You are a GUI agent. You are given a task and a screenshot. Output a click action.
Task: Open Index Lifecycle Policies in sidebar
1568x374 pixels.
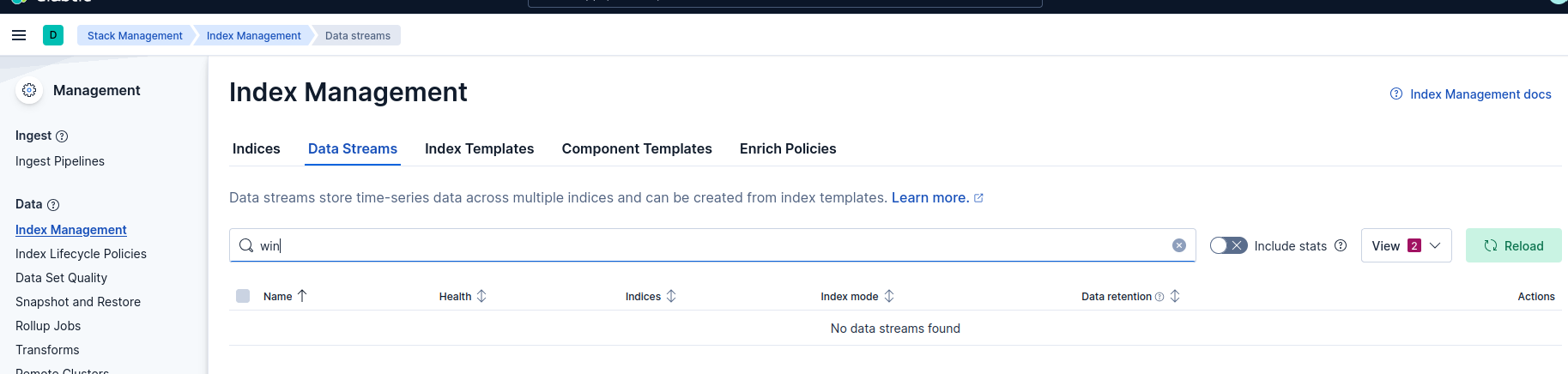coord(81,254)
